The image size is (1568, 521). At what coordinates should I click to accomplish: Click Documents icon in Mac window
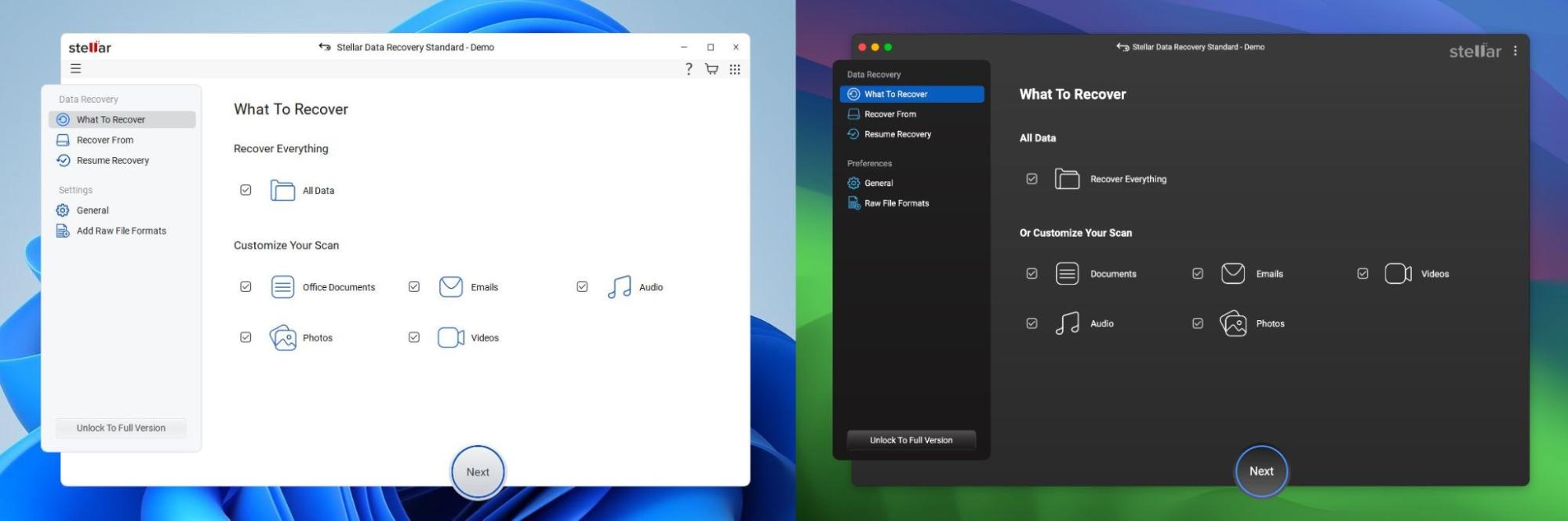[1067, 274]
